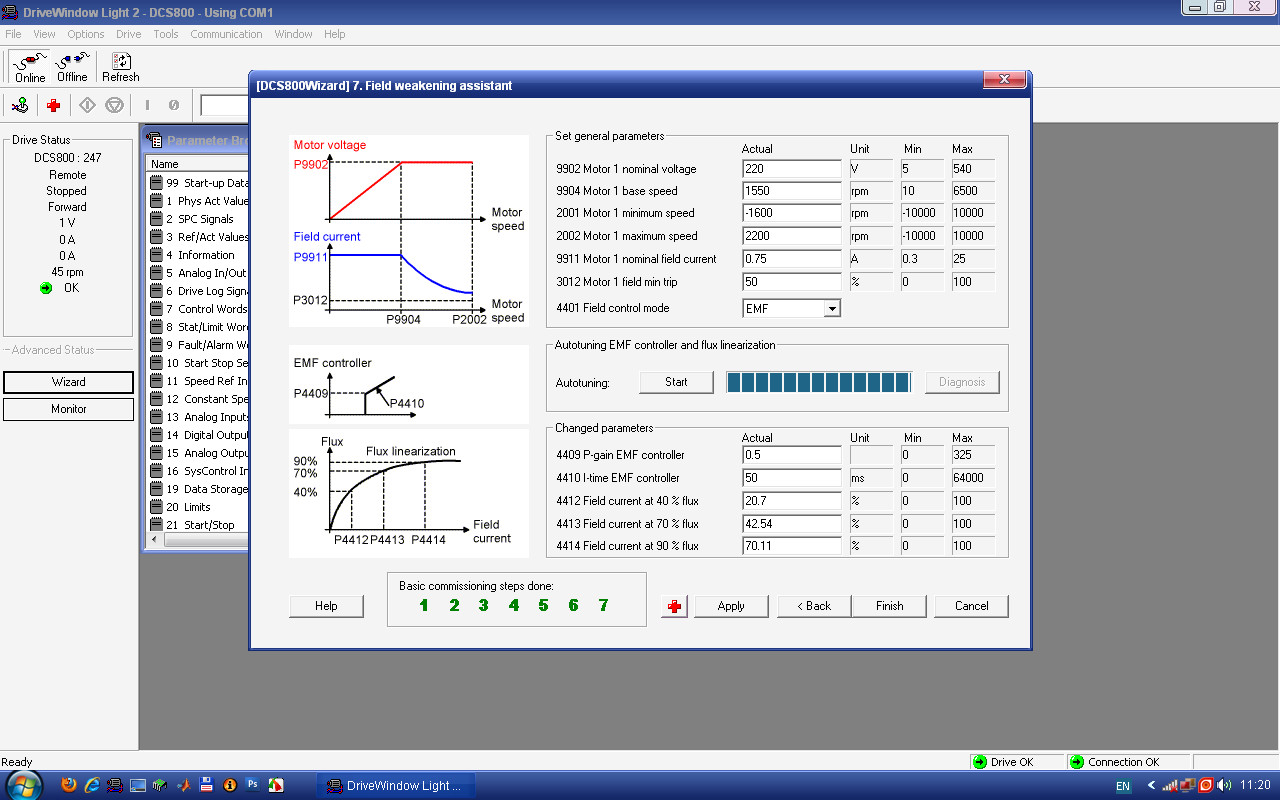Open the Communication menu

coord(226,34)
